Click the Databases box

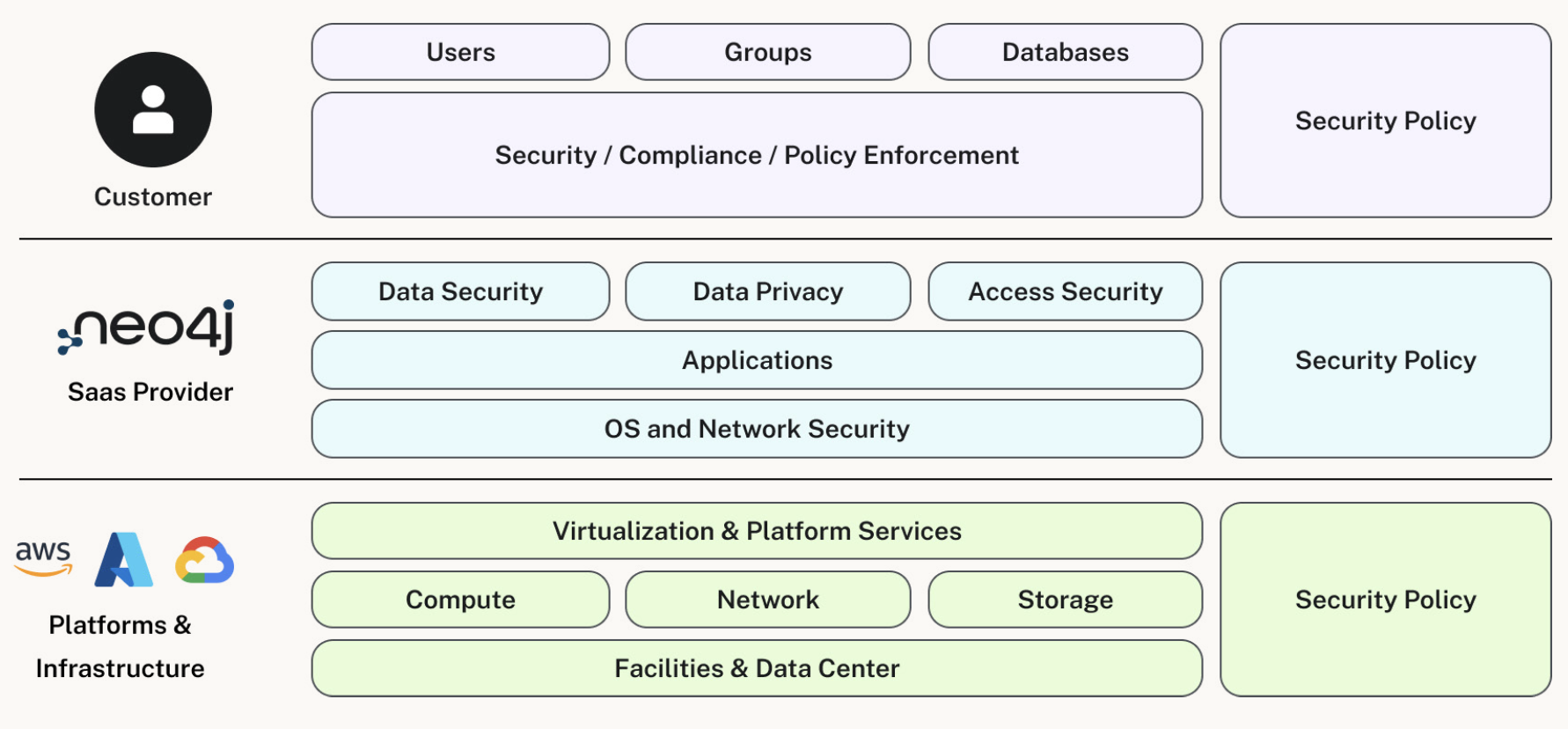pyautogui.click(x=1065, y=53)
